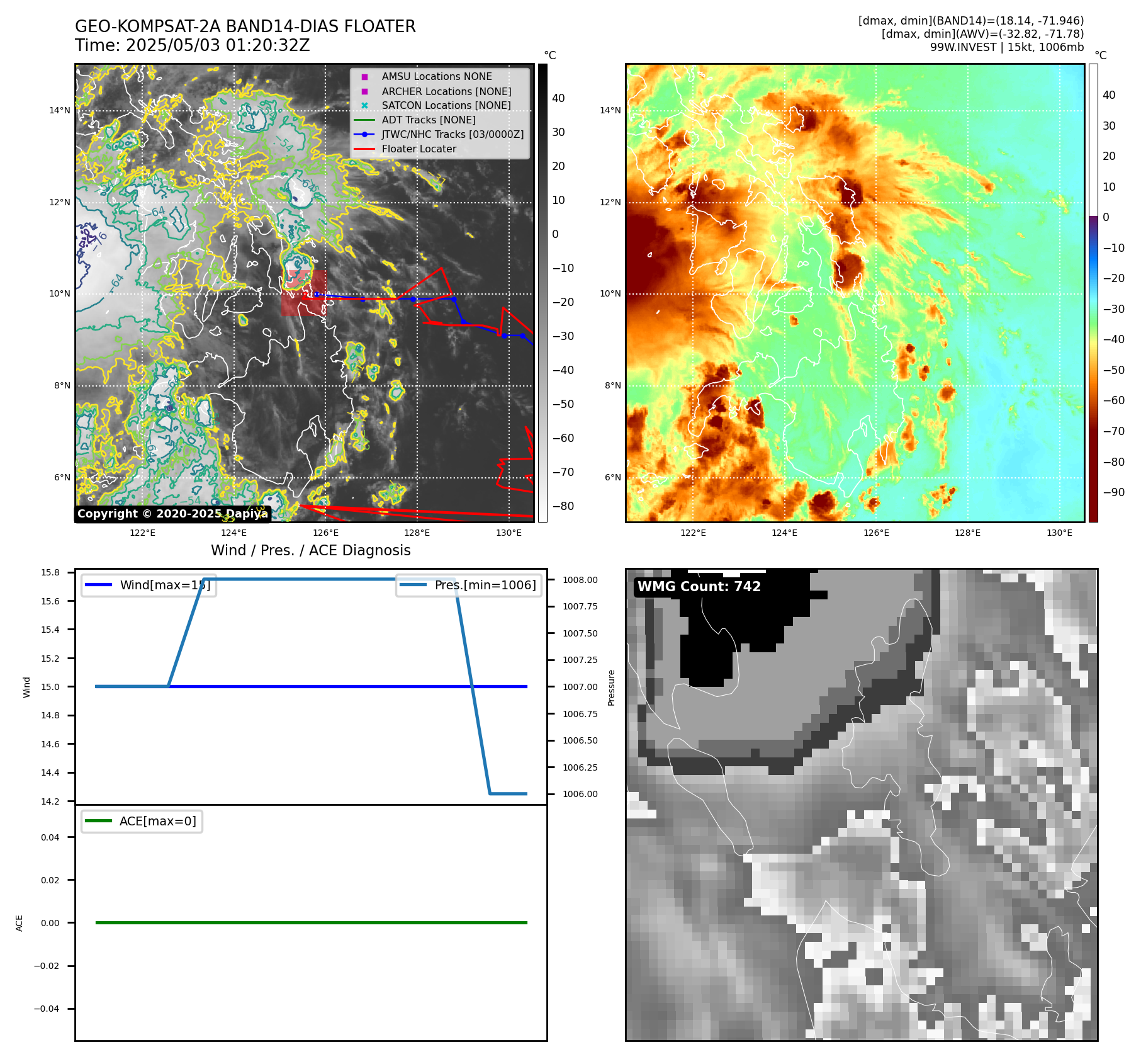This screenshot has width=1141, height=1064.
Task: Click the '15.8' wind axis tick
Action: pos(50,572)
